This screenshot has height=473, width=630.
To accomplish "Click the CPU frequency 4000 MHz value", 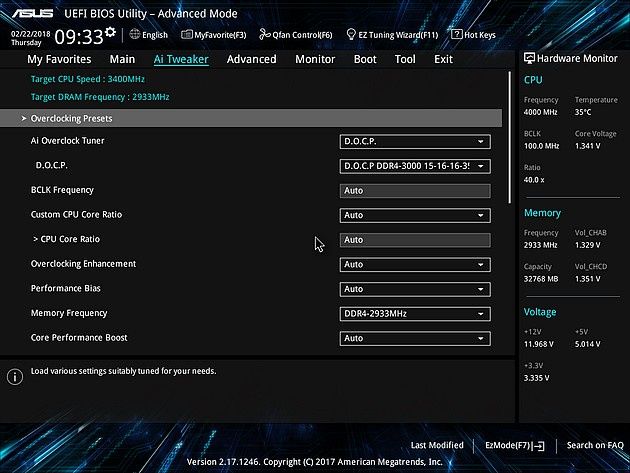I will point(540,112).
